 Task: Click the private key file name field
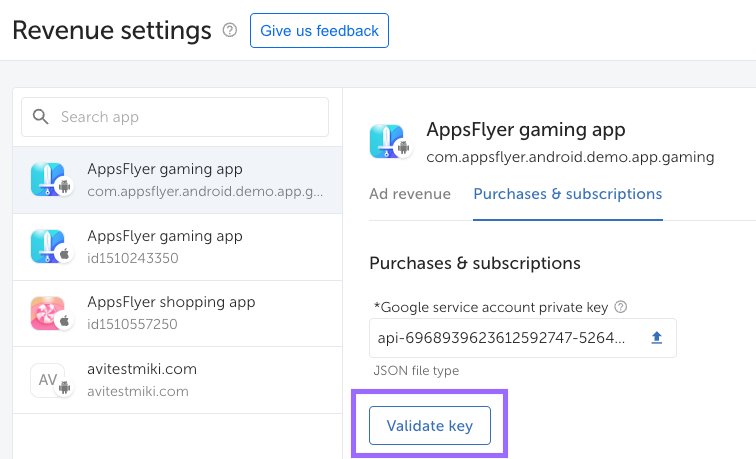pos(500,338)
